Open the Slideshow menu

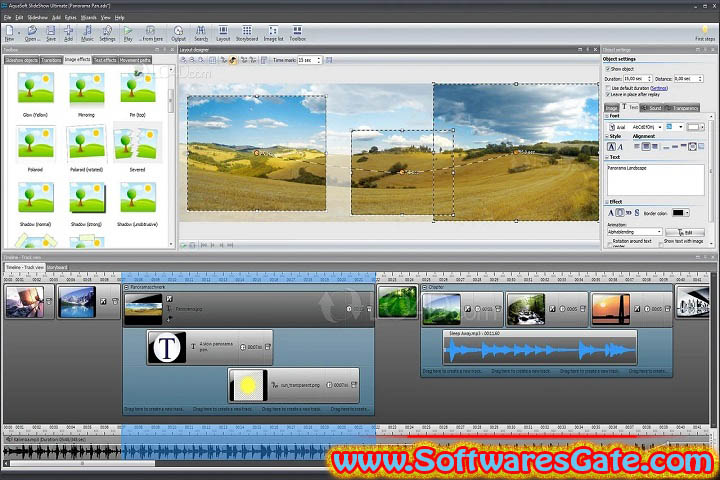38,17
